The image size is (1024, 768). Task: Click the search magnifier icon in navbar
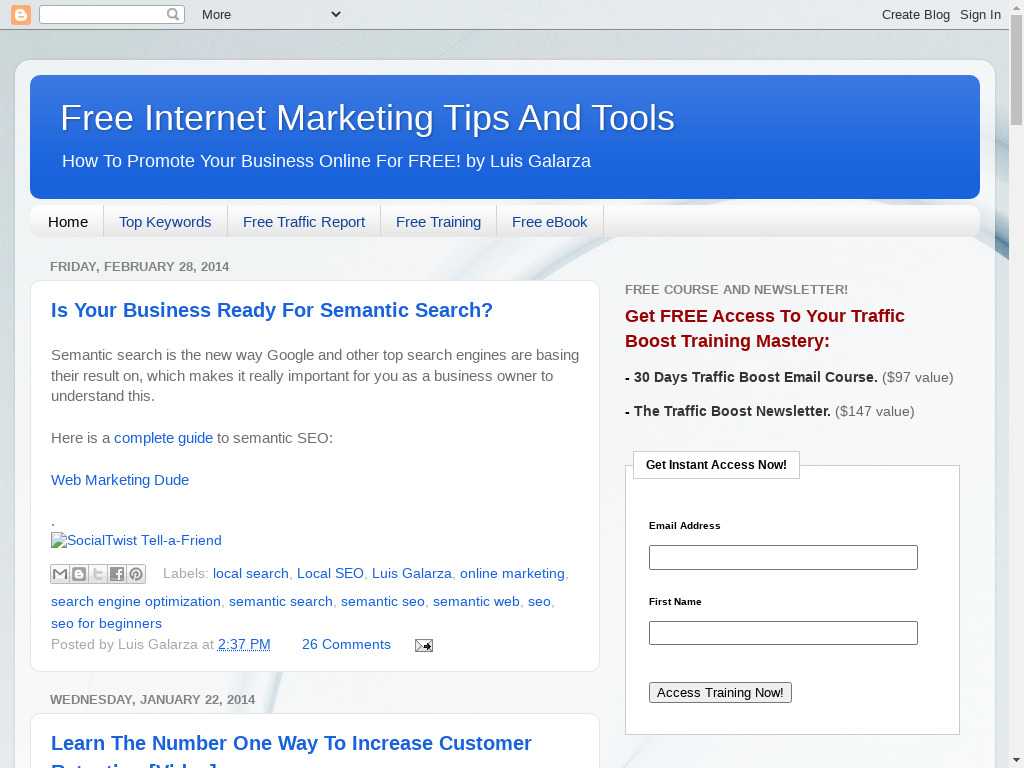pyautogui.click(x=172, y=14)
